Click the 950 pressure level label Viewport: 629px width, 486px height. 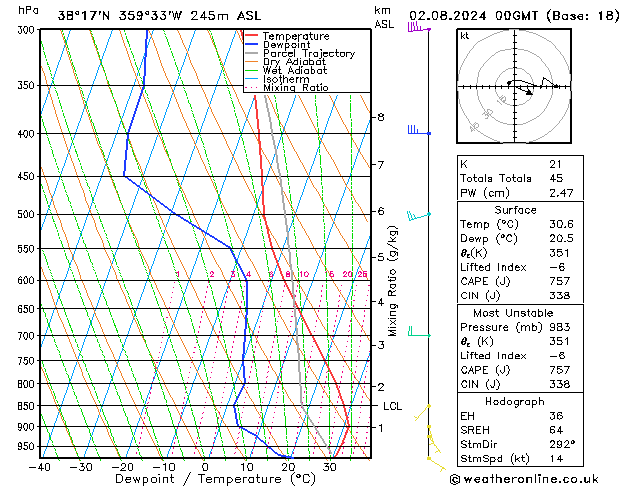click(x=28, y=447)
